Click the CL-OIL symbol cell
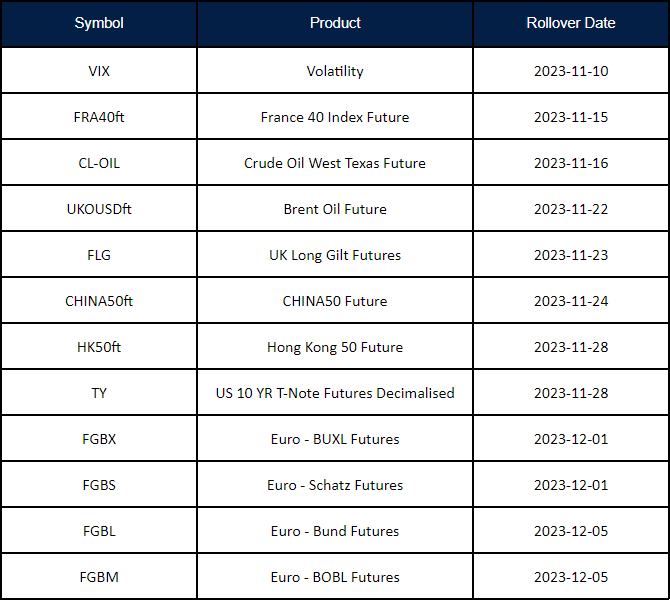This screenshot has height=600, width=670. (x=99, y=163)
